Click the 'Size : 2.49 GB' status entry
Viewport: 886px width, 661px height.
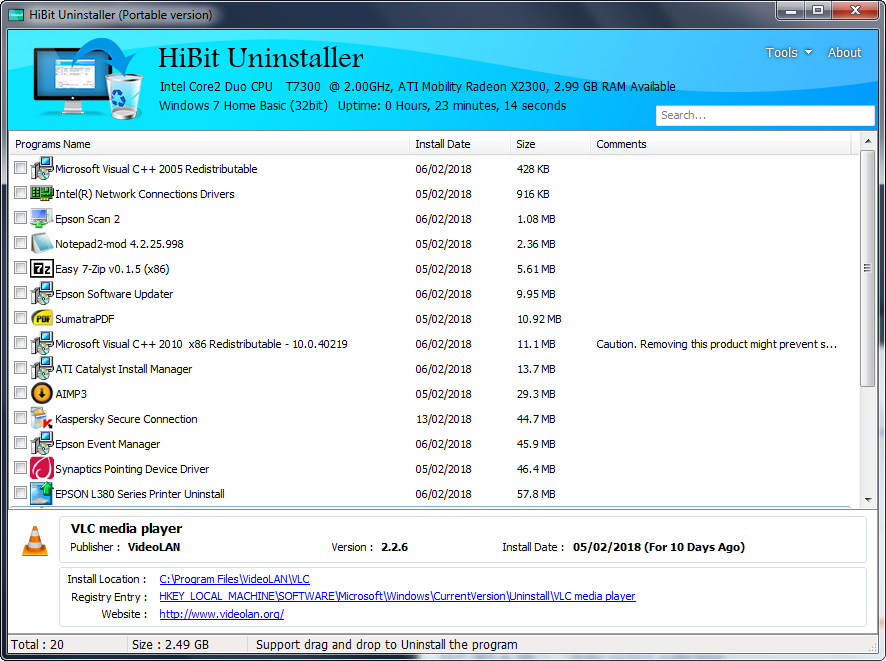coord(170,645)
